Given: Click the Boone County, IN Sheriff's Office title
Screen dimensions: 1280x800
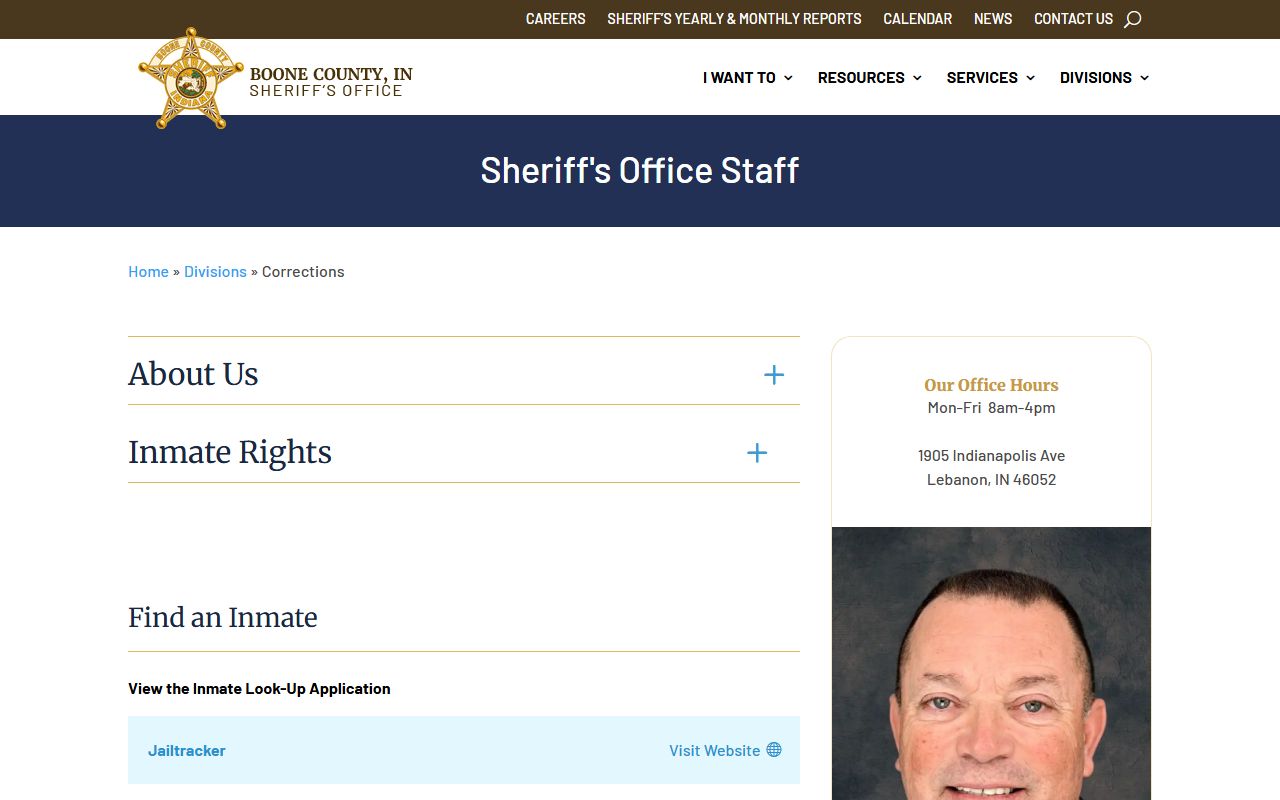Looking at the screenshot, I should 331,82.
